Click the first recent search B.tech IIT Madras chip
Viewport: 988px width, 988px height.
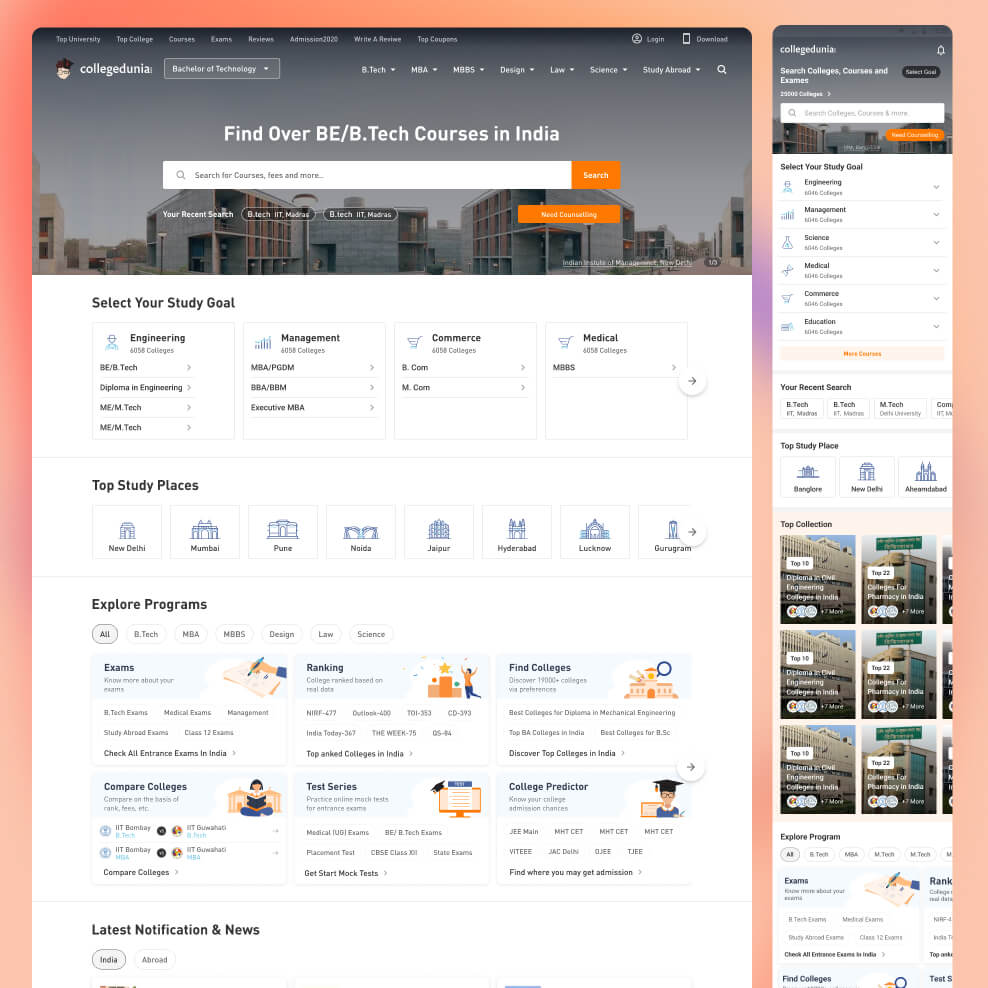coord(278,214)
